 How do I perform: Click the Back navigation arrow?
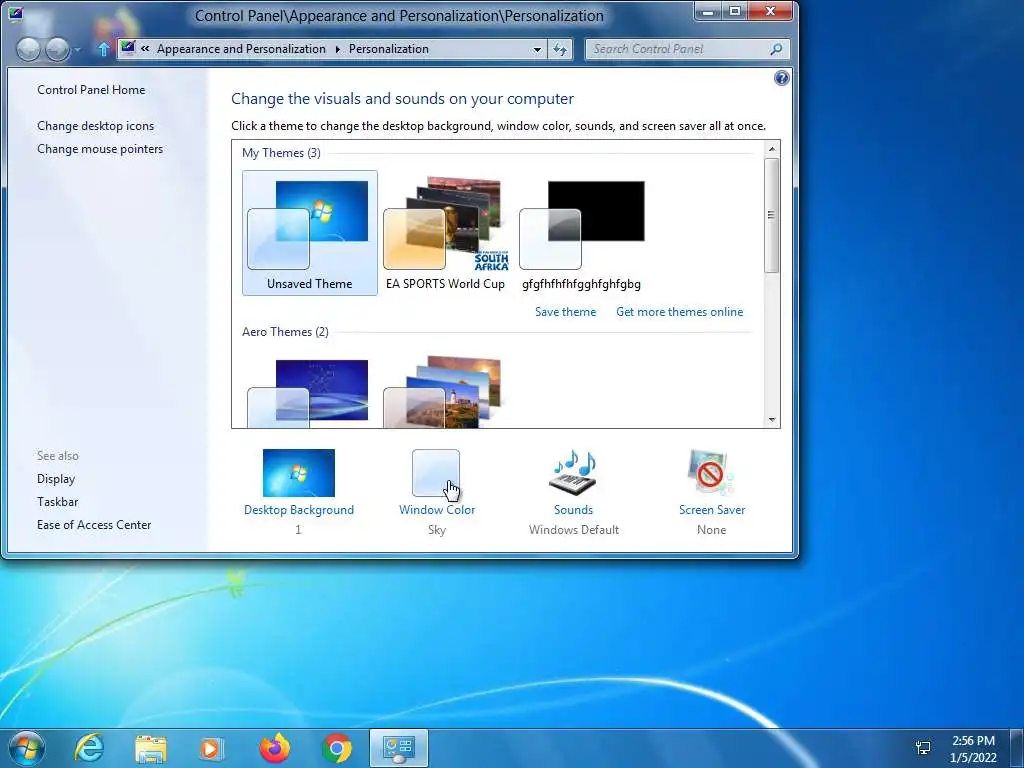28,49
